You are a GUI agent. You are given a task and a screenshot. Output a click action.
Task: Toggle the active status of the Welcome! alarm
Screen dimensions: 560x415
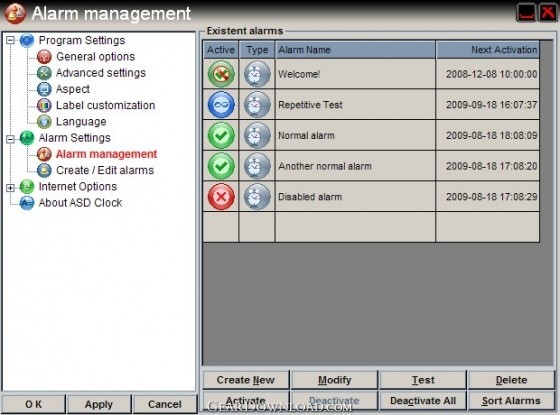(221, 74)
